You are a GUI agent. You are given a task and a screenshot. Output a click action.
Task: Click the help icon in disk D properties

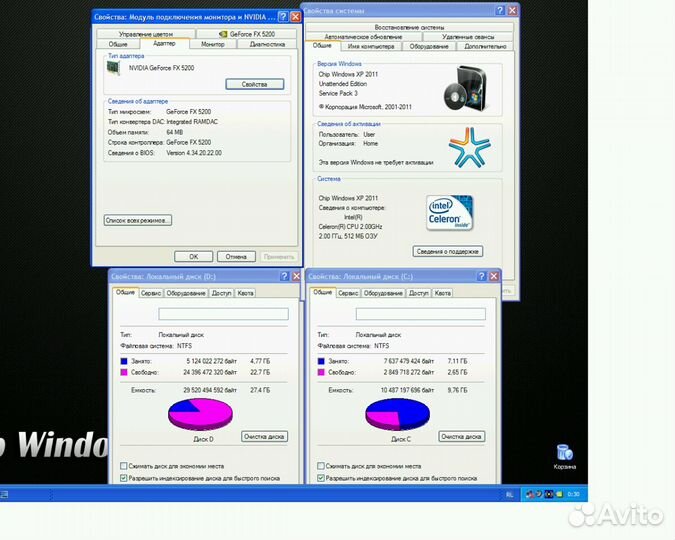click(284, 276)
